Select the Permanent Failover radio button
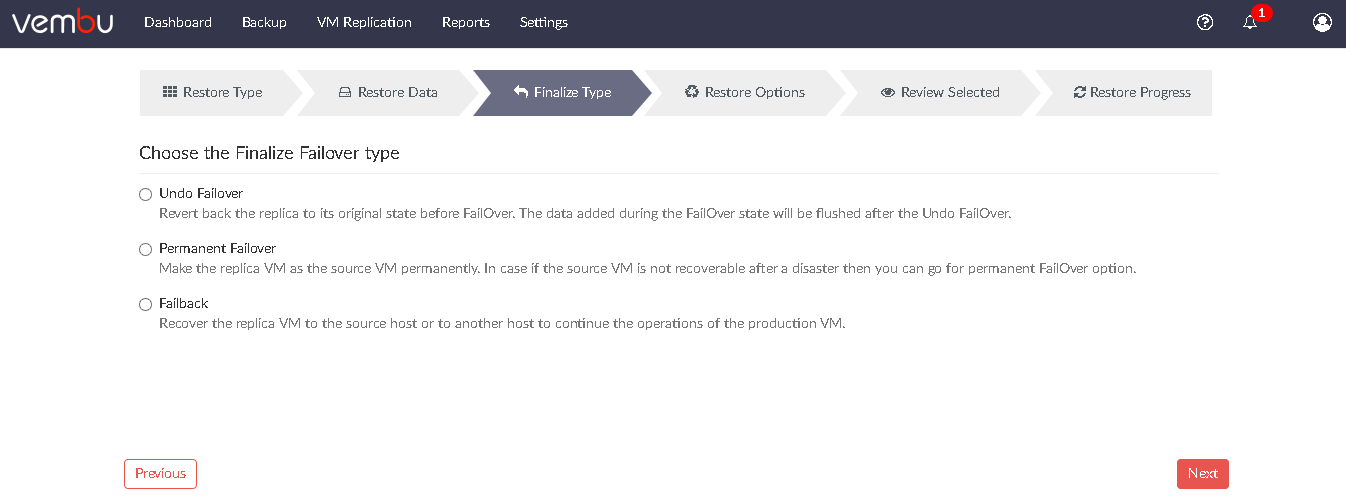The height and width of the screenshot is (504, 1346). coord(146,249)
